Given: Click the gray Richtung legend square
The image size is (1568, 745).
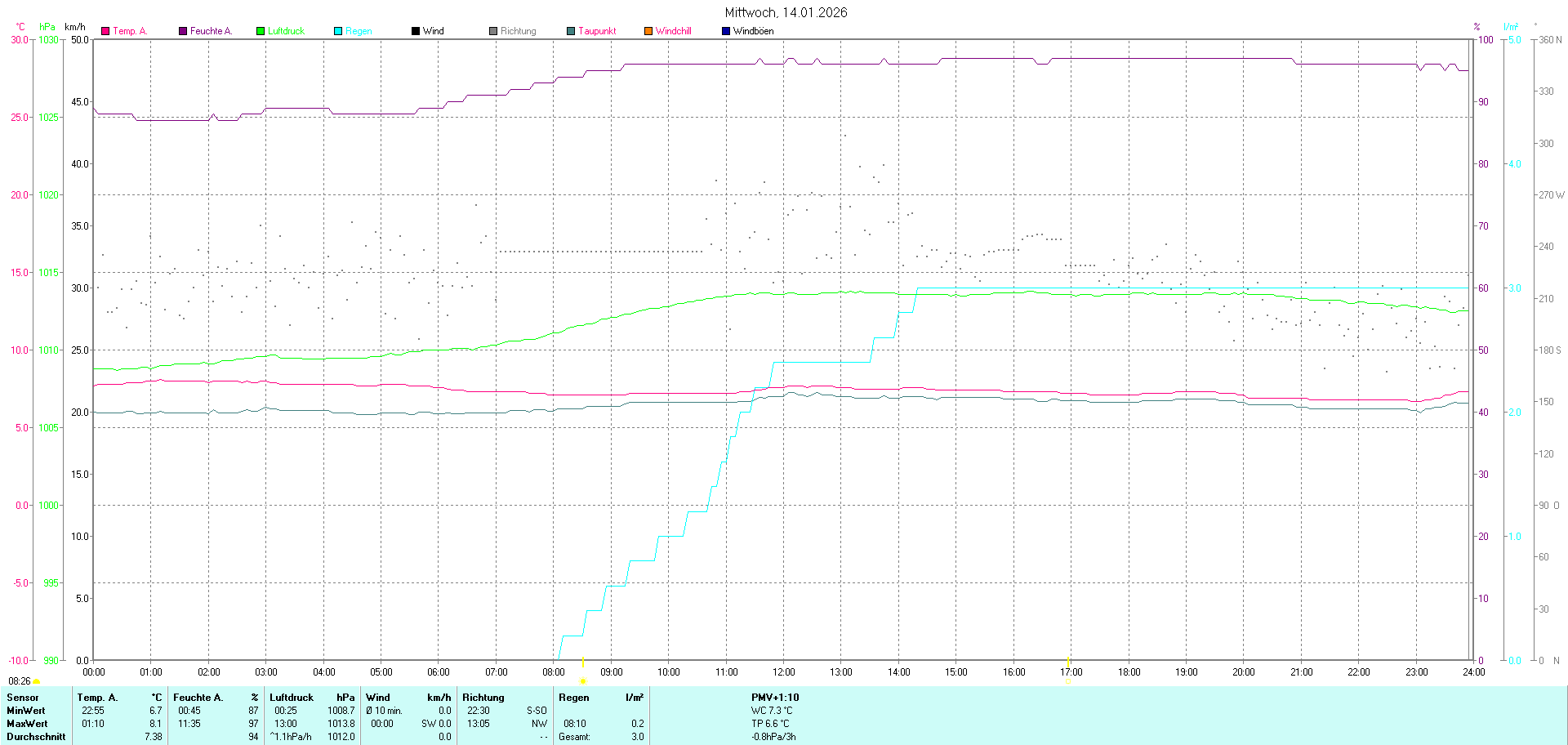Looking at the screenshot, I should tap(493, 31).
